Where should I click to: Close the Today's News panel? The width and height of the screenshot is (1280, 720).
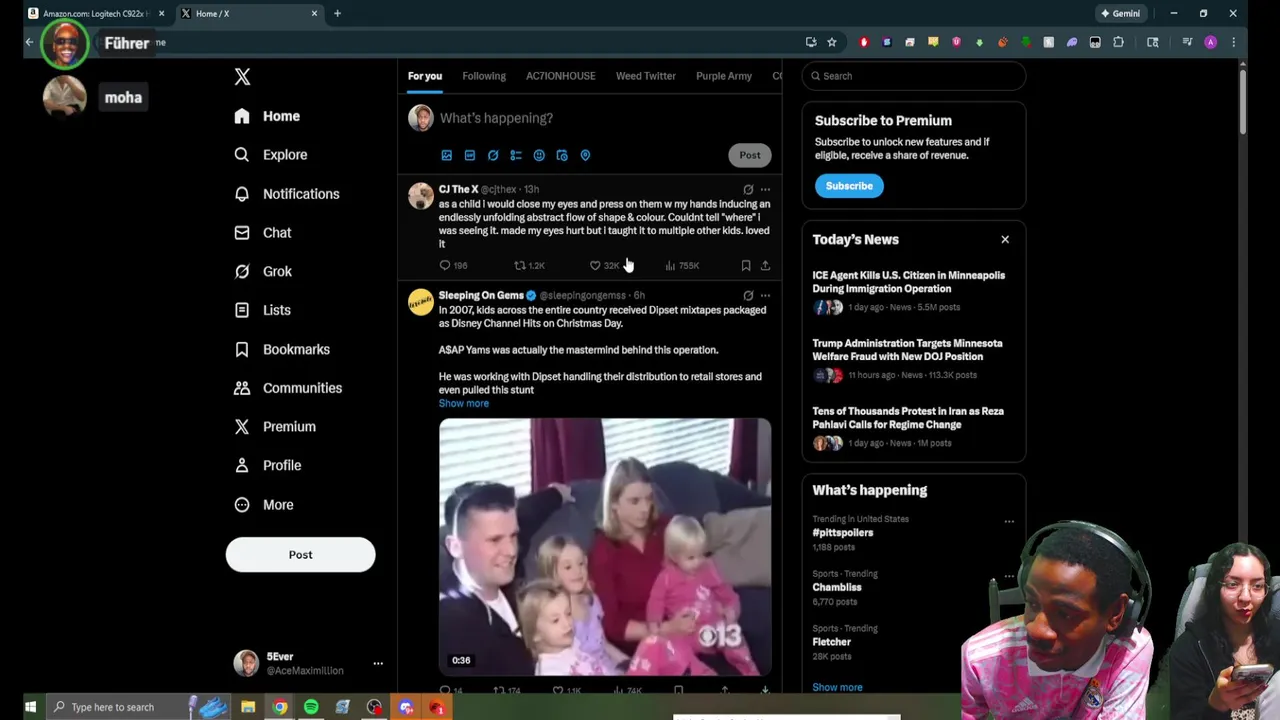[x=1005, y=240]
